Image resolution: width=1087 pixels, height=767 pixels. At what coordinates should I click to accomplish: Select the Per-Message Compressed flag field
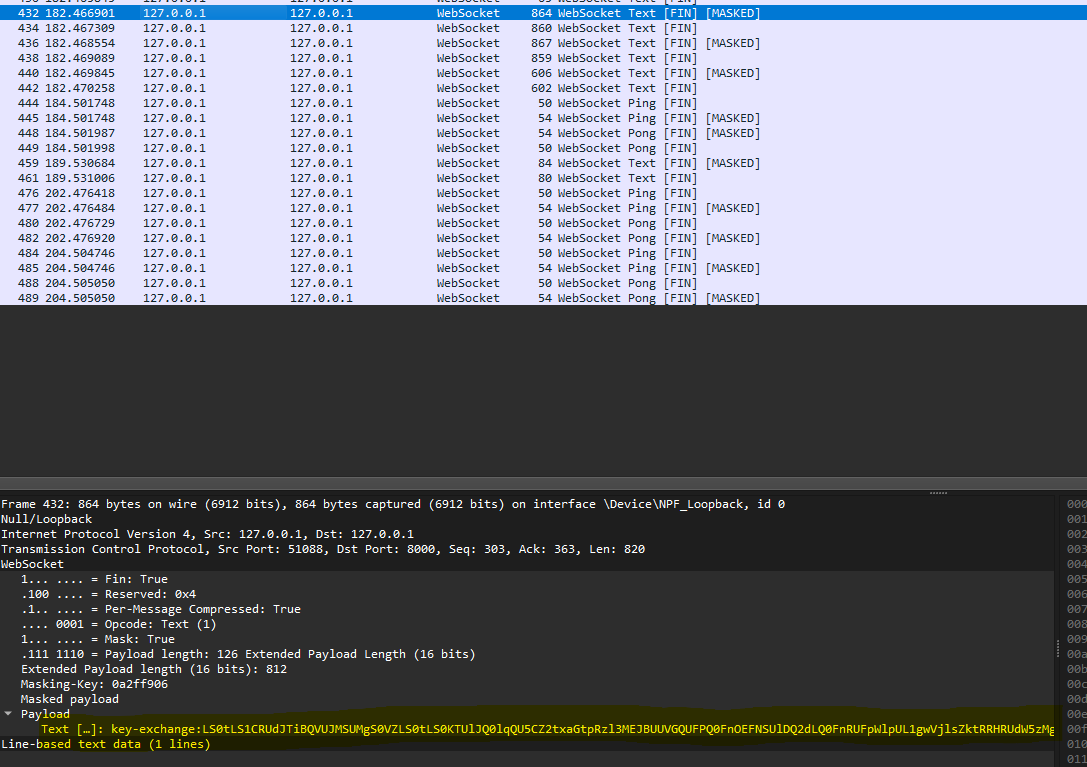click(160, 609)
